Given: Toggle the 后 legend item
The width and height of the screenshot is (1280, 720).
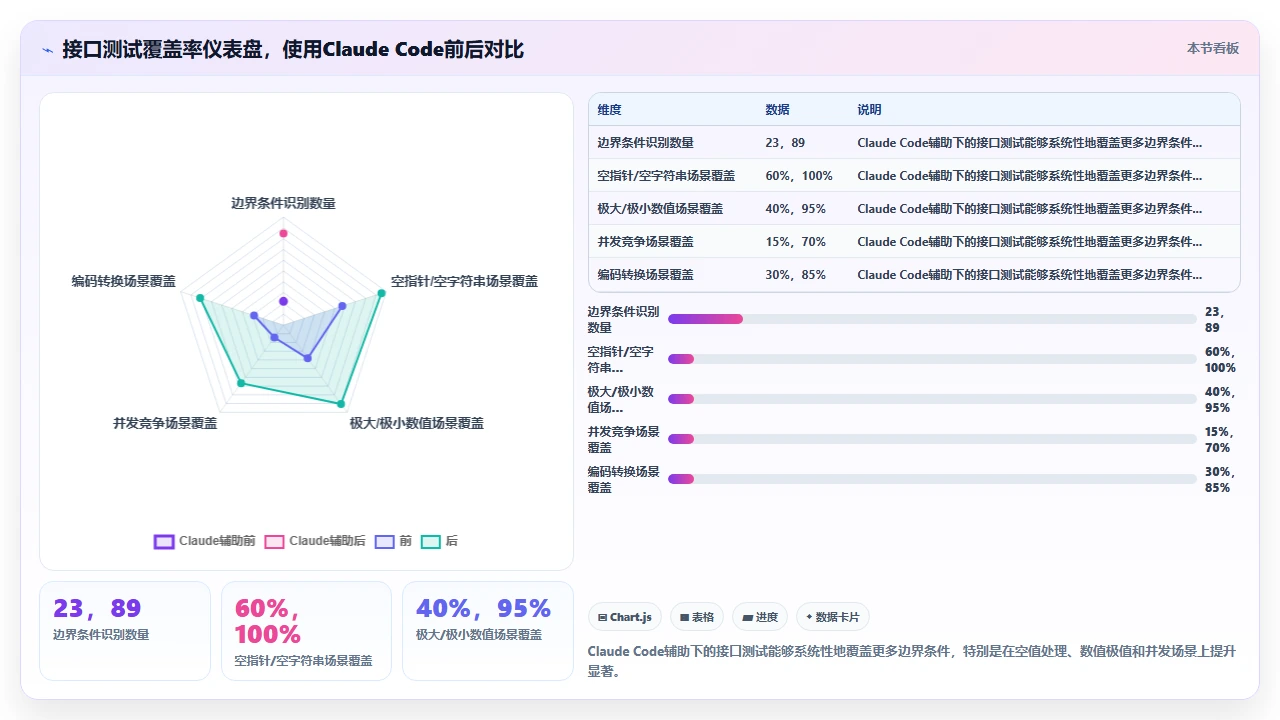Looking at the screenshot, I should 439,541.
